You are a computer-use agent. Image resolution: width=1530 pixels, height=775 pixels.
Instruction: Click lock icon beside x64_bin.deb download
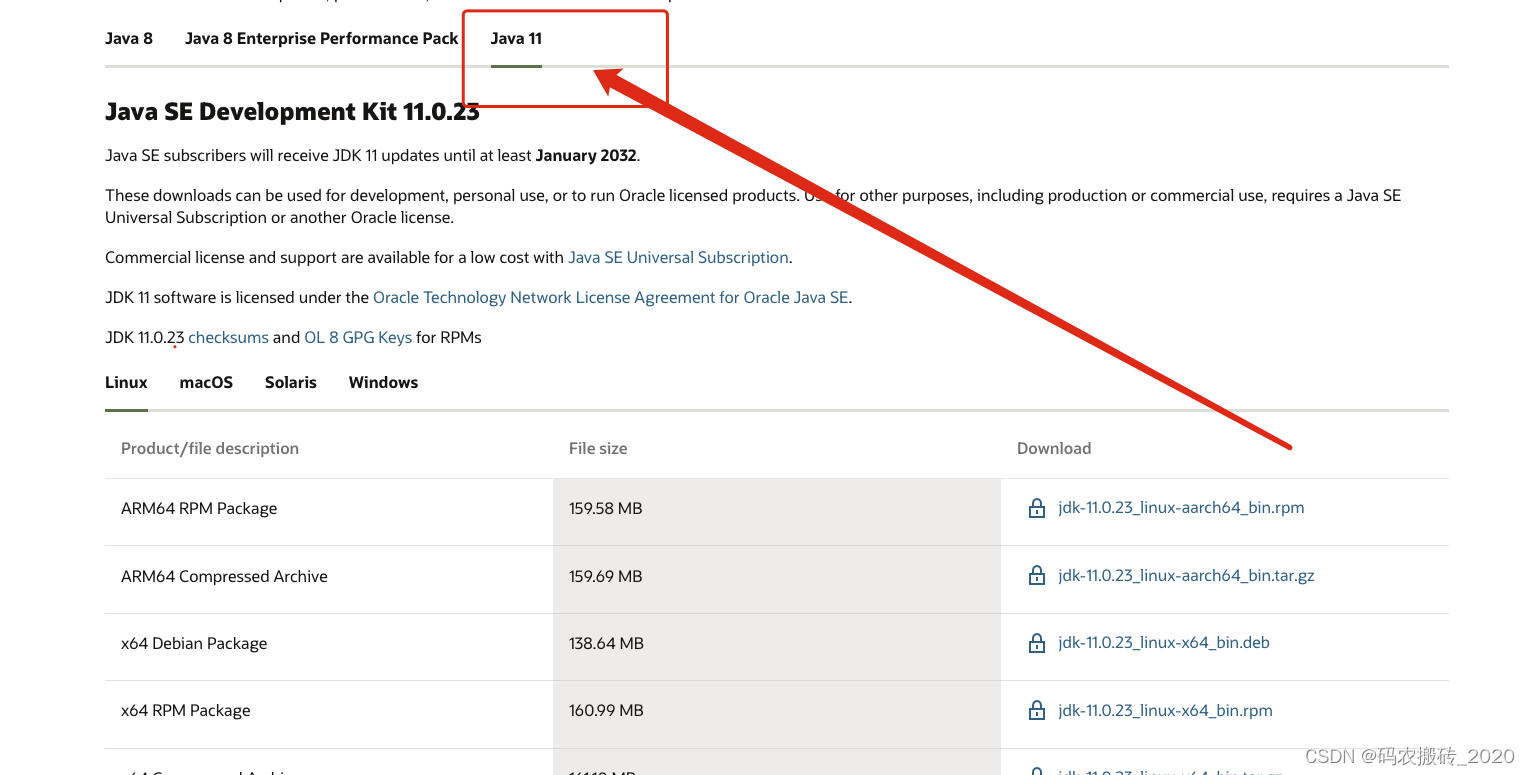click(x=1037, y=643)
